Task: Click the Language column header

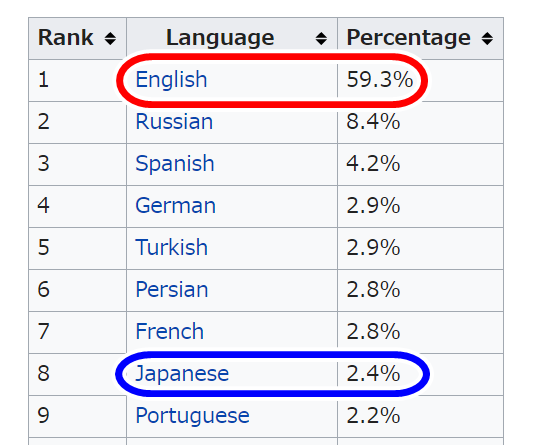Action: click(232, 38)
